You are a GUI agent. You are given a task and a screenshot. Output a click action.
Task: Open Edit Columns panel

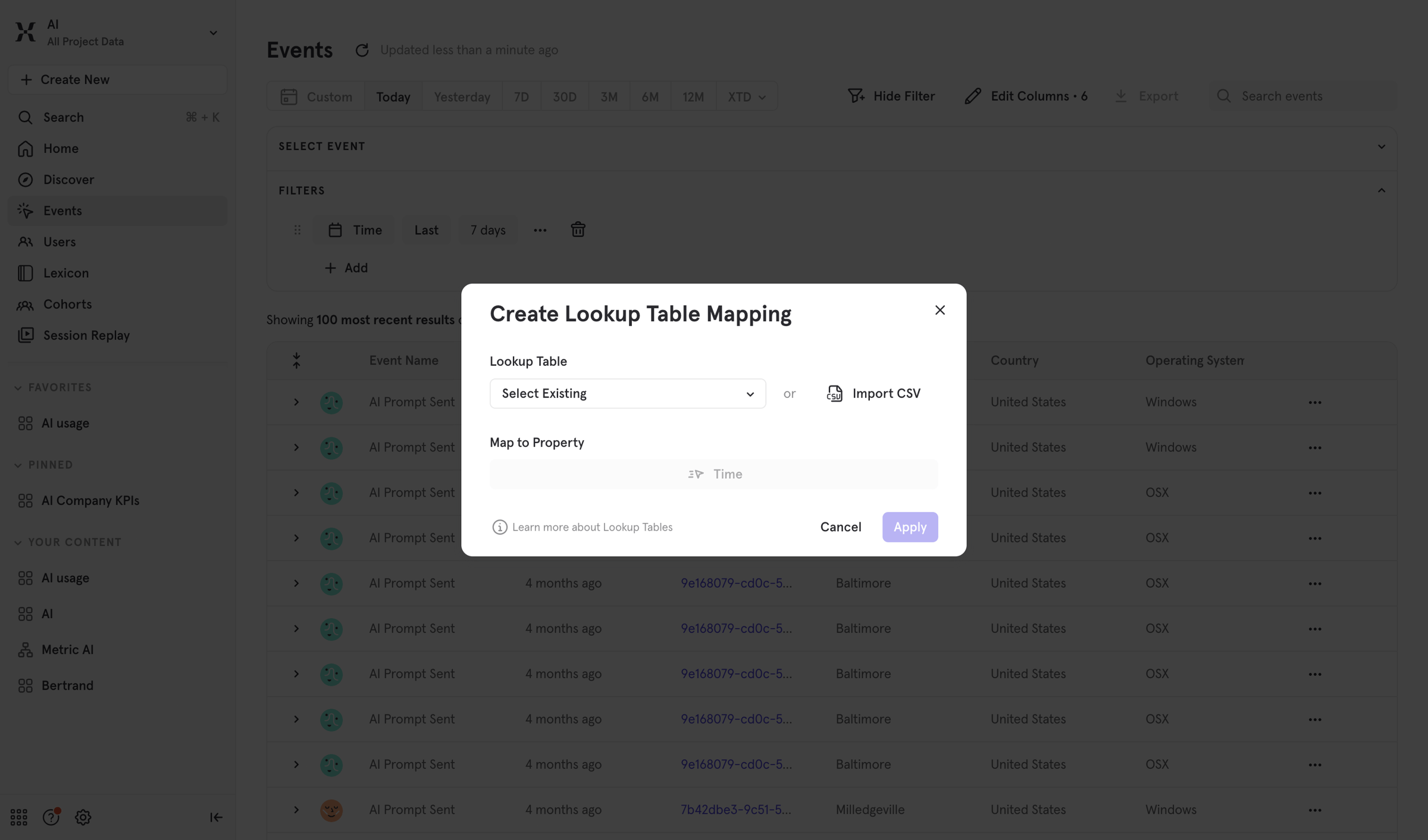(1026, 96)
